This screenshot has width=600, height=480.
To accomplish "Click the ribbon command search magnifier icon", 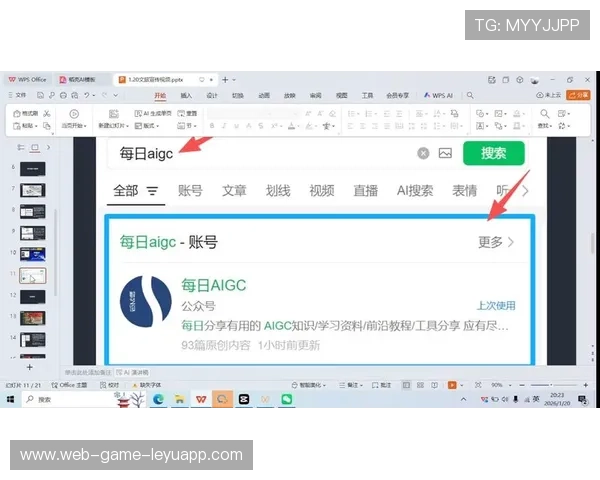I will pyautogui.click(x=470, y=95).
